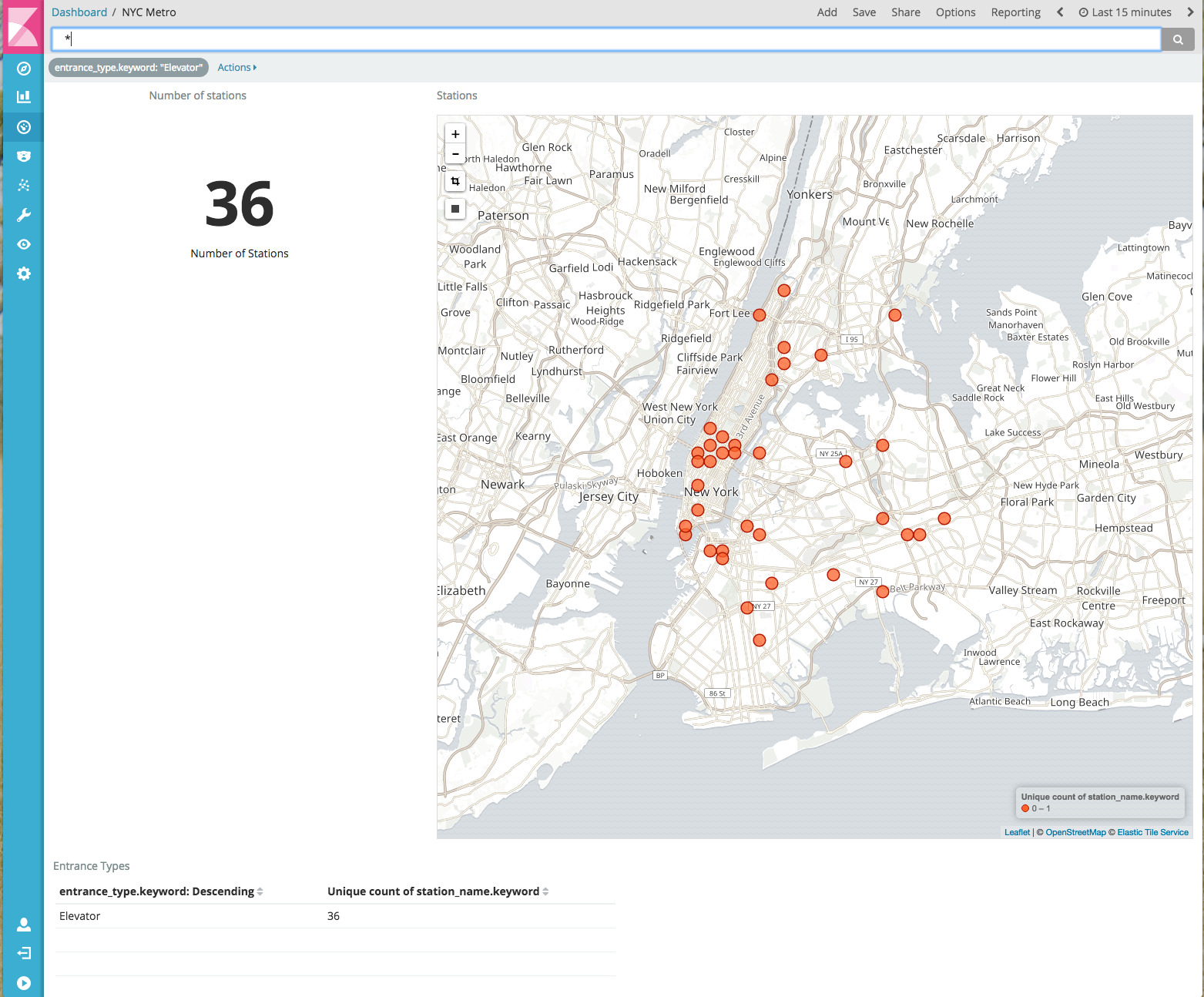Screen dimensions: 1204x997
Task: Select the draw rectangle map tool
Action: click(455, 209)
